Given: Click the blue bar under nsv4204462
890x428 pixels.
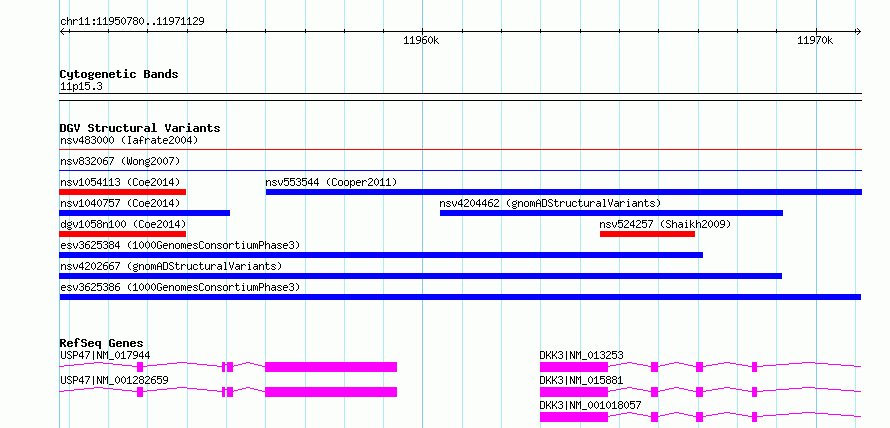Looking at the screenshot, I should click(611, 213).
